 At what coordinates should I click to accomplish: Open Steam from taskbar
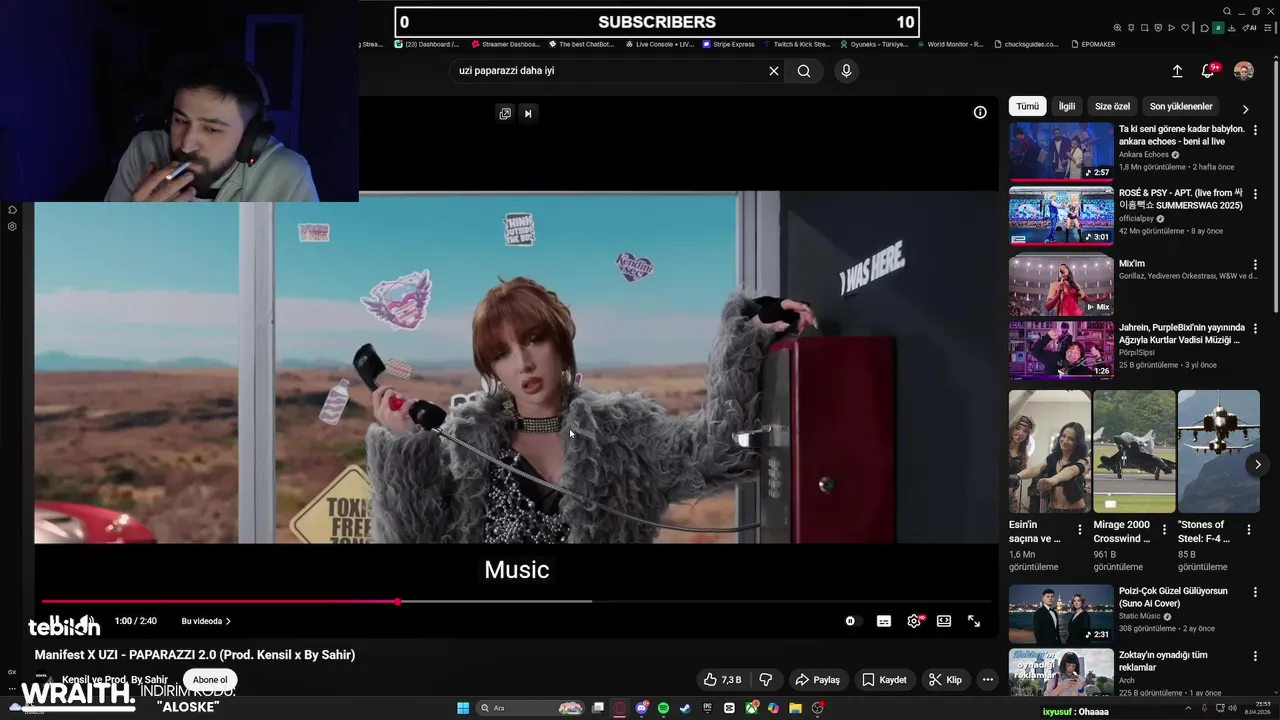[686, 708]
